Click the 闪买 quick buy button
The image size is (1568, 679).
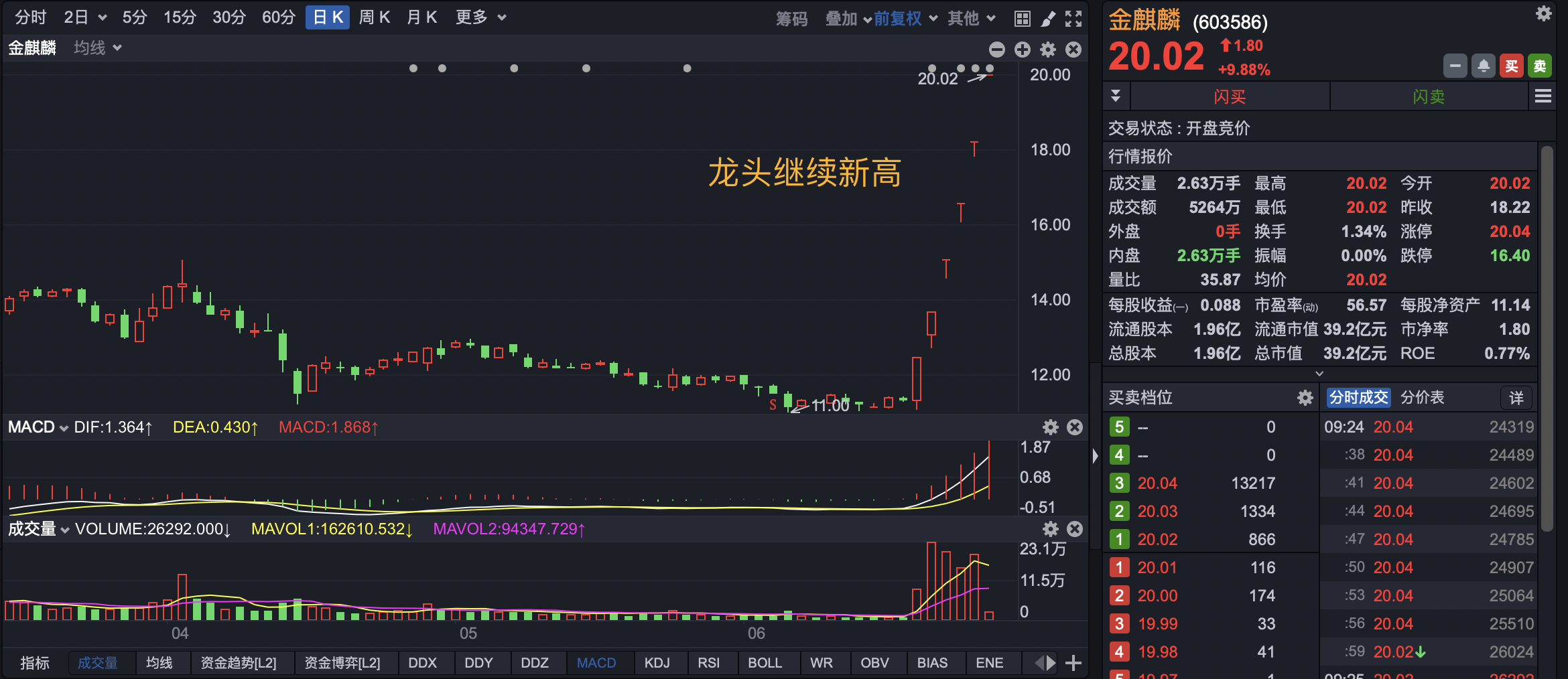[x=1230, y=96]
